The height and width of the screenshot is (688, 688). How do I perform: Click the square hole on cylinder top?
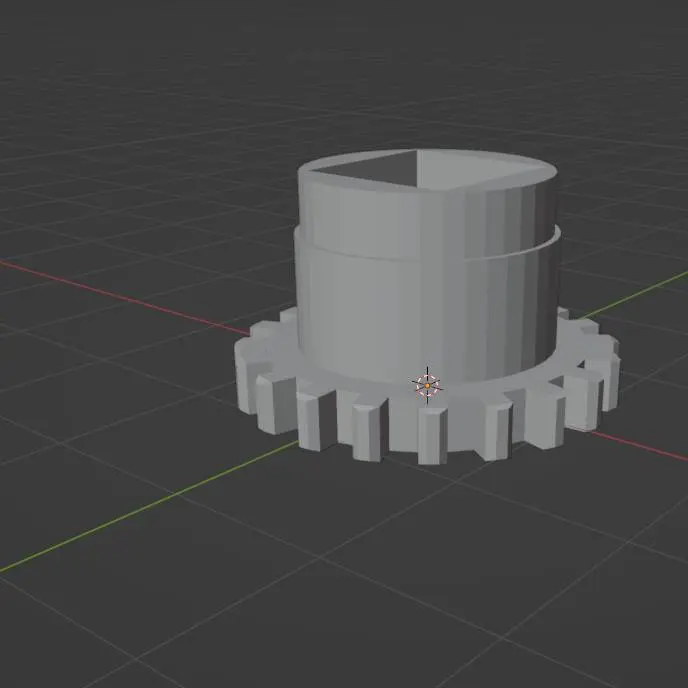[x=428, y=170]
